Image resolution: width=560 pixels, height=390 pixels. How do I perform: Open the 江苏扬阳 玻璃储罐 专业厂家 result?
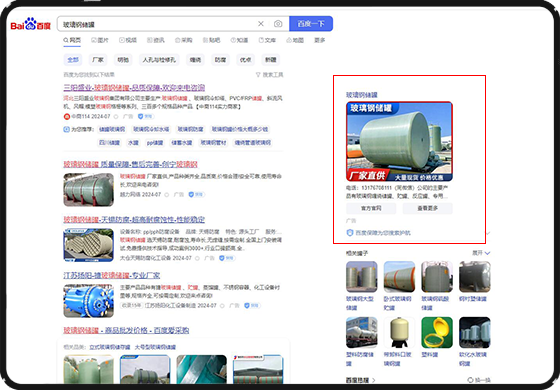pyautogui.click(x=112, y=275)
